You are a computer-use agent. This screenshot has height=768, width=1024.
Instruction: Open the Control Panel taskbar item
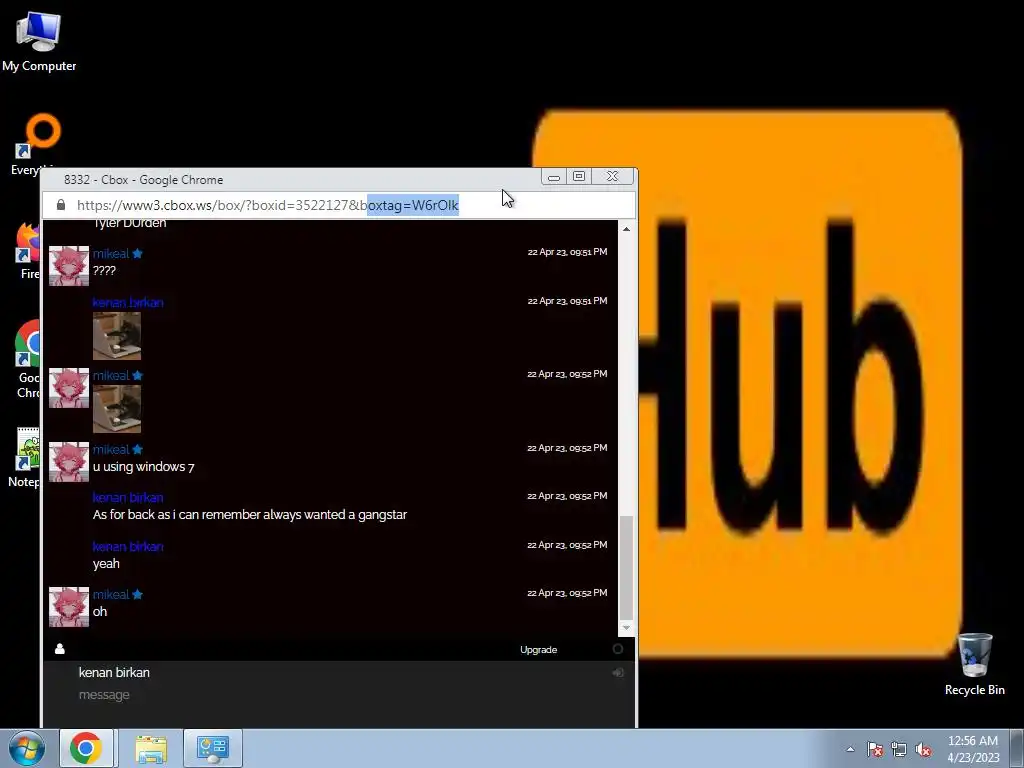[213, 748]
